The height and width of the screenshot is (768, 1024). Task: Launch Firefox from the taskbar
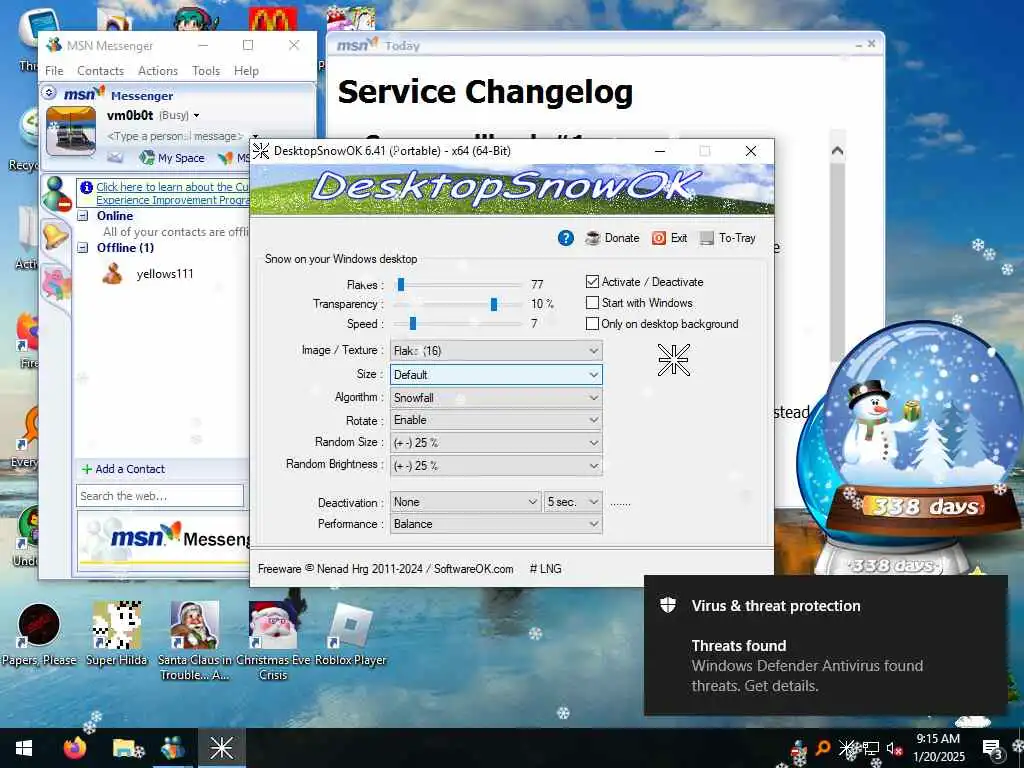75,748
